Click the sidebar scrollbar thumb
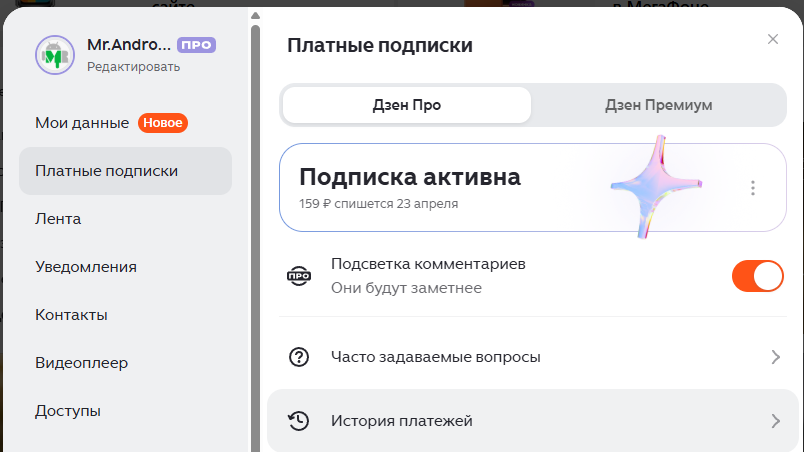This screenshot has height=452, width=804. 255,238
